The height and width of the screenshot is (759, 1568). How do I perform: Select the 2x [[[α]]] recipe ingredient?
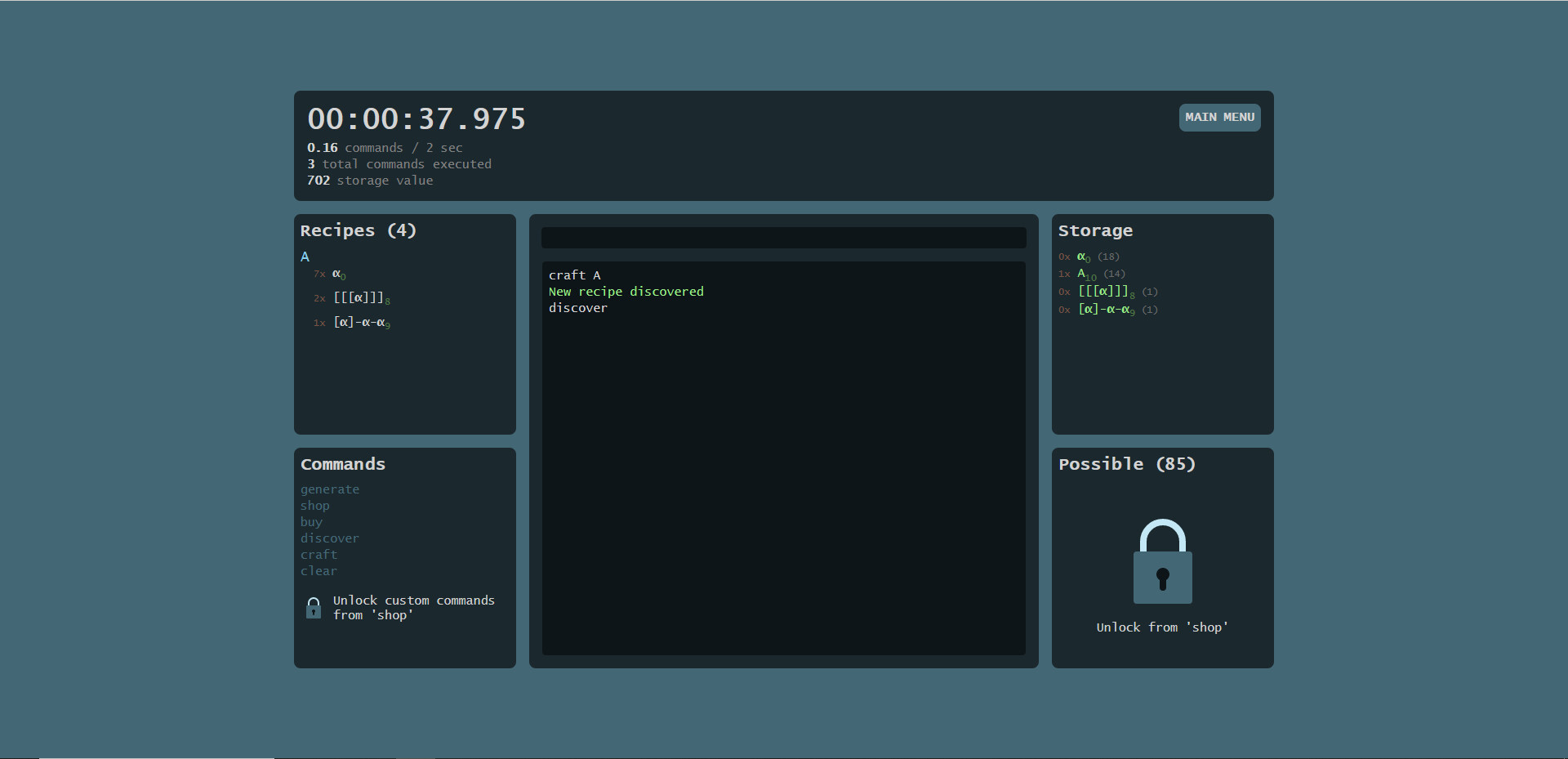(x=360, y=298)
